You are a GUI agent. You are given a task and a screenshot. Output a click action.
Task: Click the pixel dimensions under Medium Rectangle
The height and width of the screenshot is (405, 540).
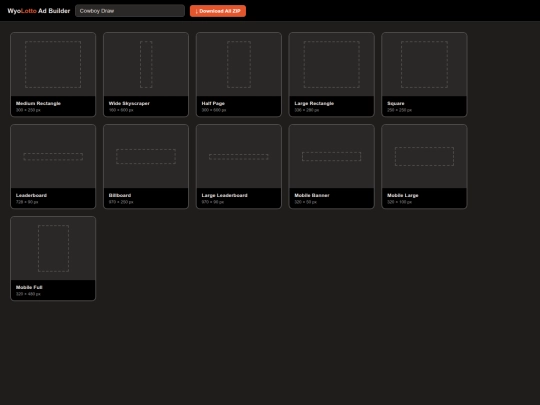(x=28, y=110)
